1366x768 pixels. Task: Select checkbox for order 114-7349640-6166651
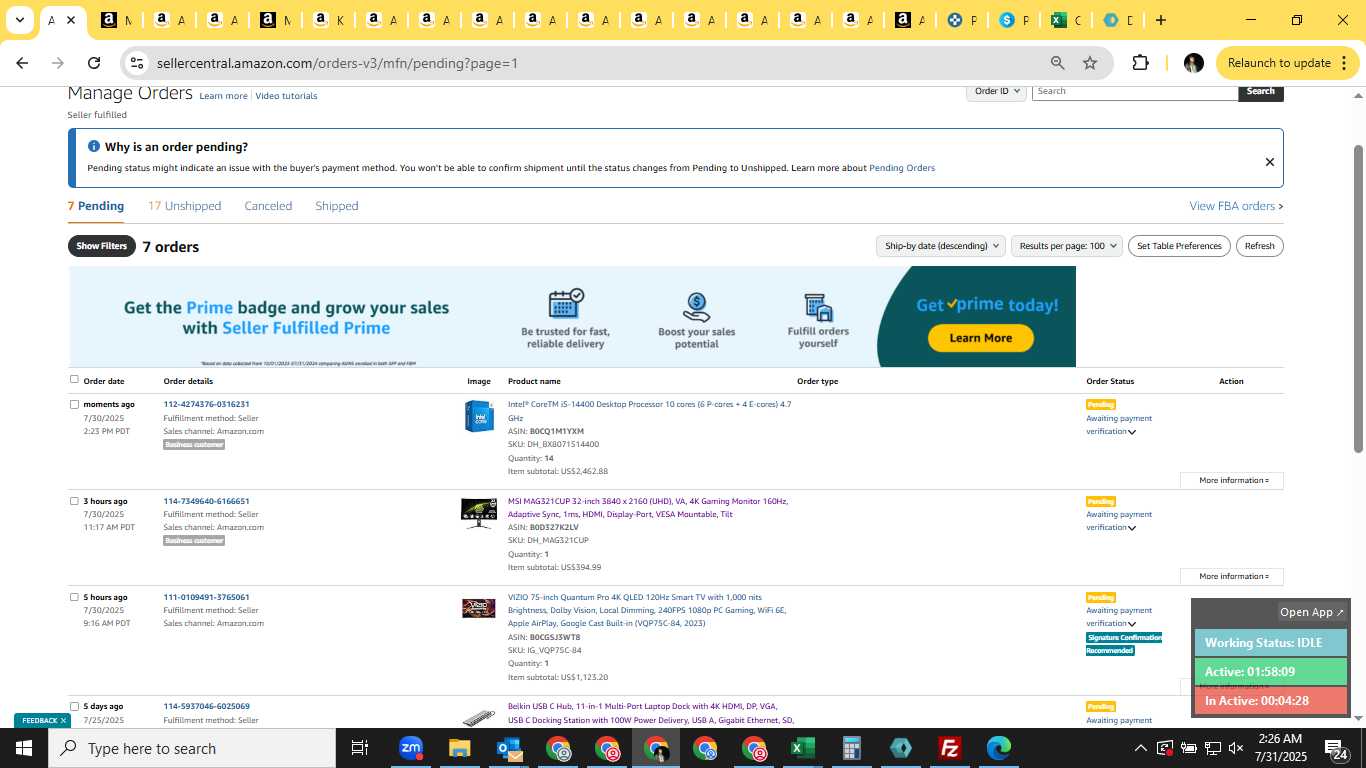click(74, 501)
